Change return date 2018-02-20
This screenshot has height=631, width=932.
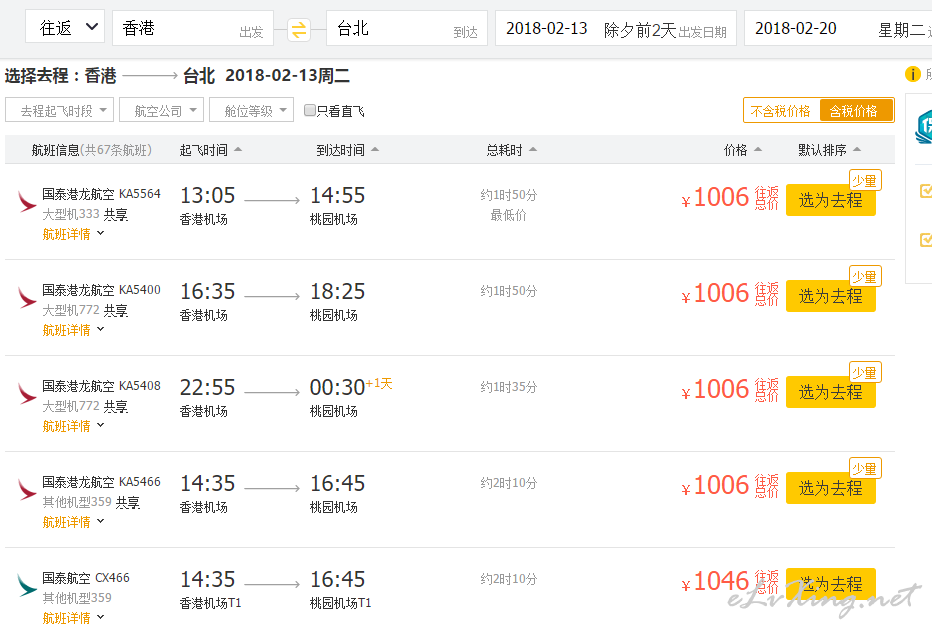pyautogui.click(x=838, y=28)
